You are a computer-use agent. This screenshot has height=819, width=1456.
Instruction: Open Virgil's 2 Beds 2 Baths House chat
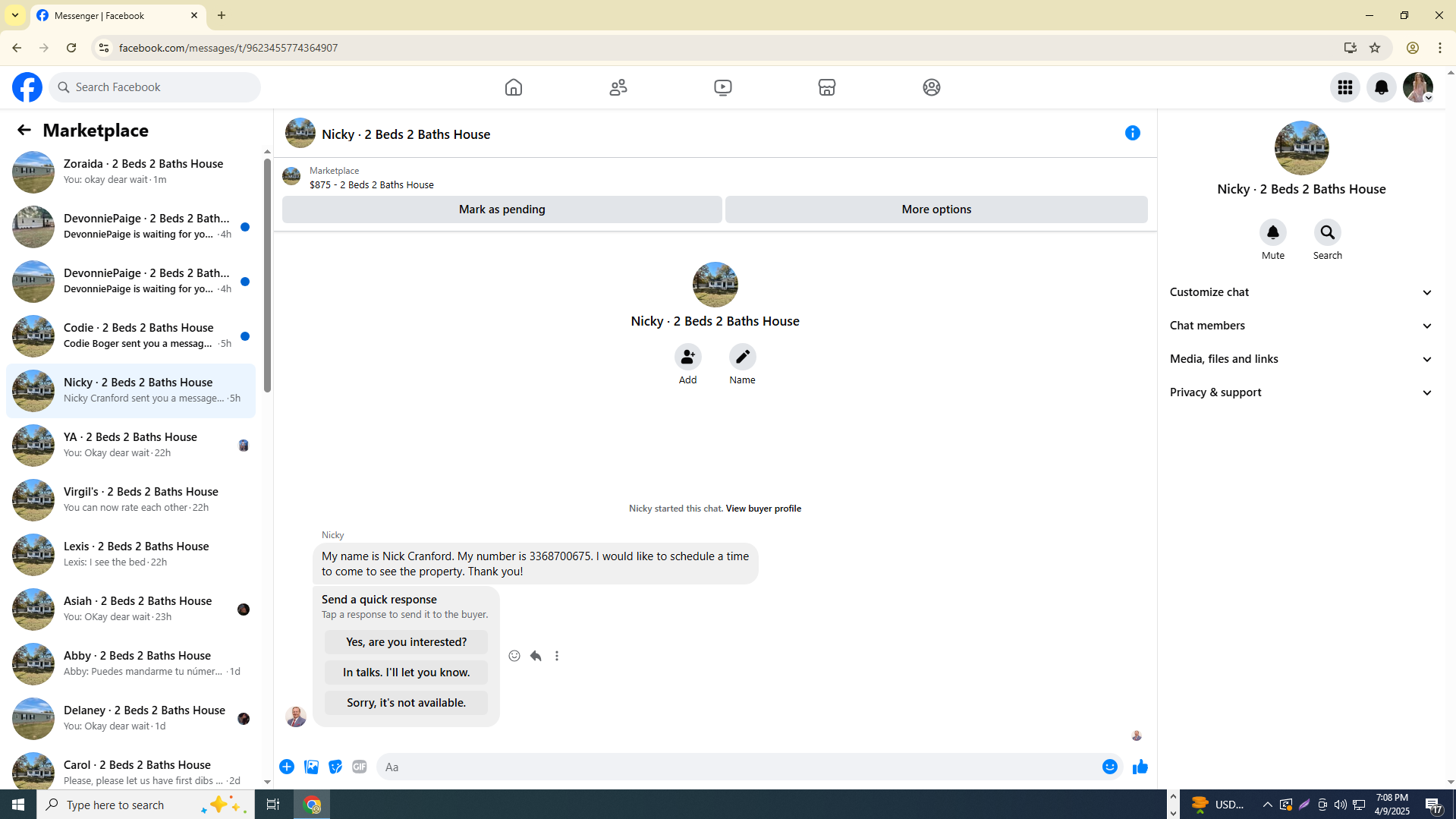(x=131, y=500)
